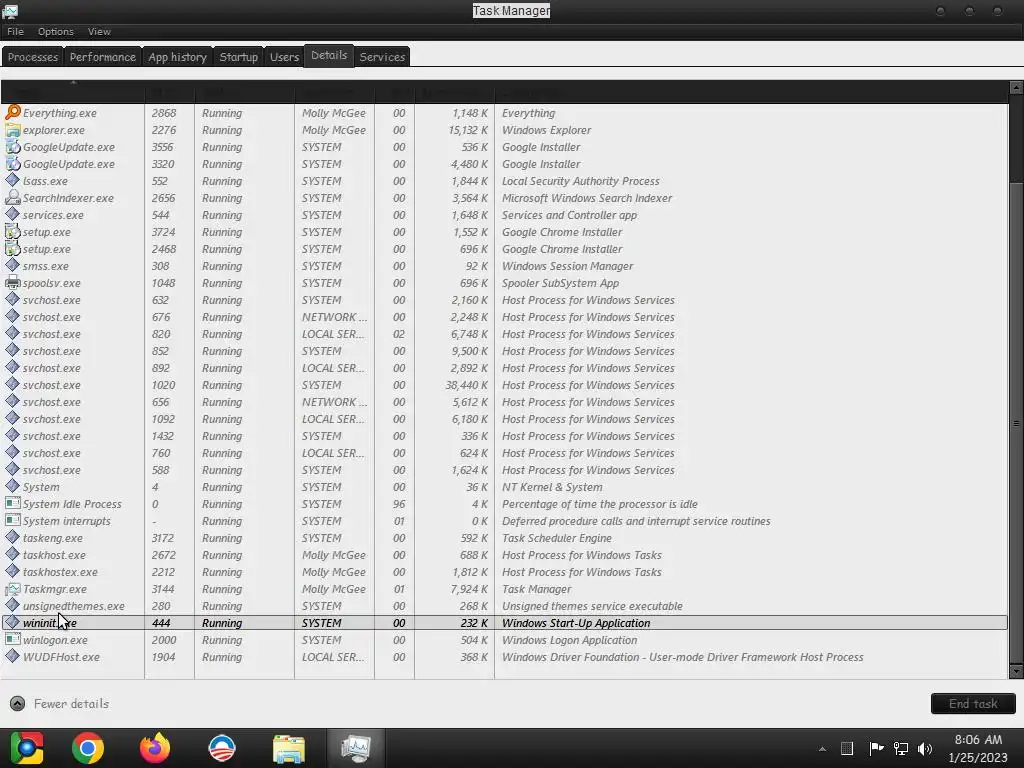The image size is (1024, 768).
Task: Click the vertical scrollbar thumb
Action: 1016,423
